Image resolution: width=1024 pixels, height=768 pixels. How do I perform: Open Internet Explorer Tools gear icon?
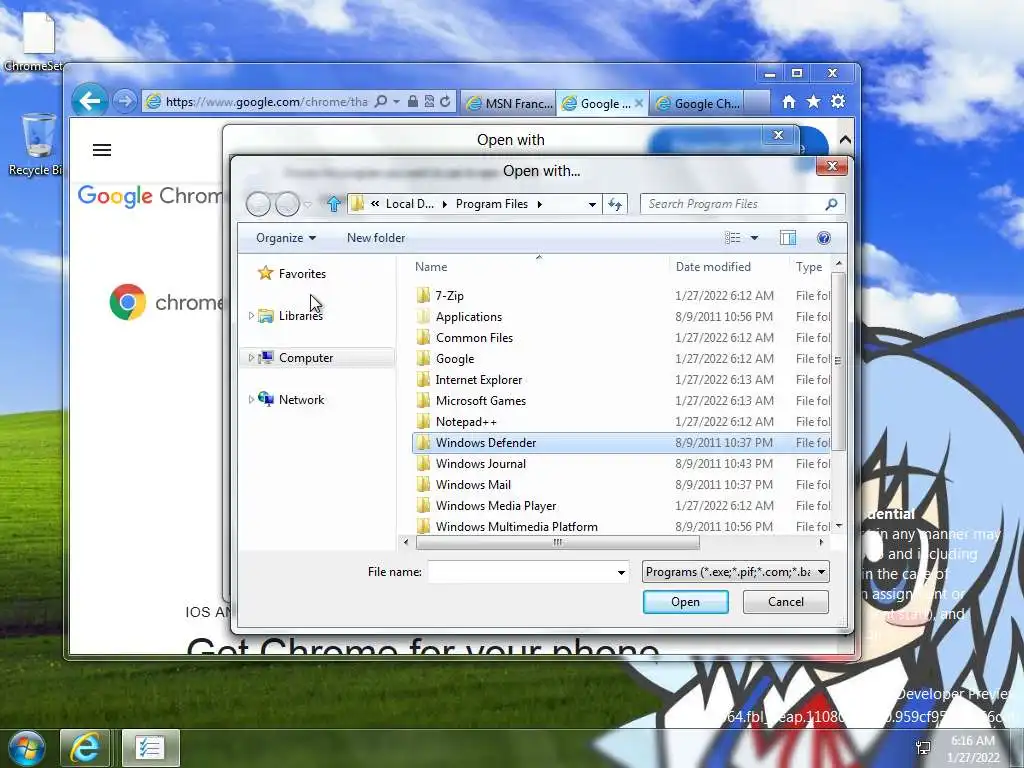838,101
